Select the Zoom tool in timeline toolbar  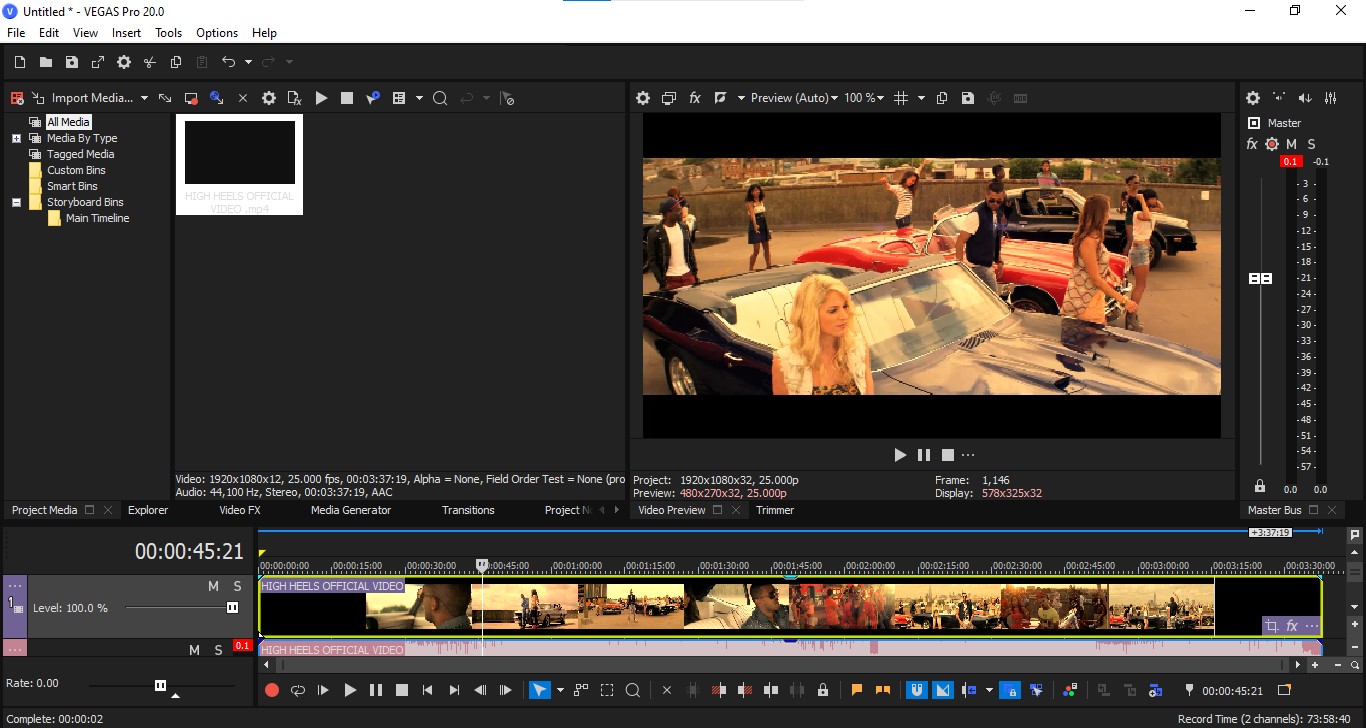pos(633,690)
